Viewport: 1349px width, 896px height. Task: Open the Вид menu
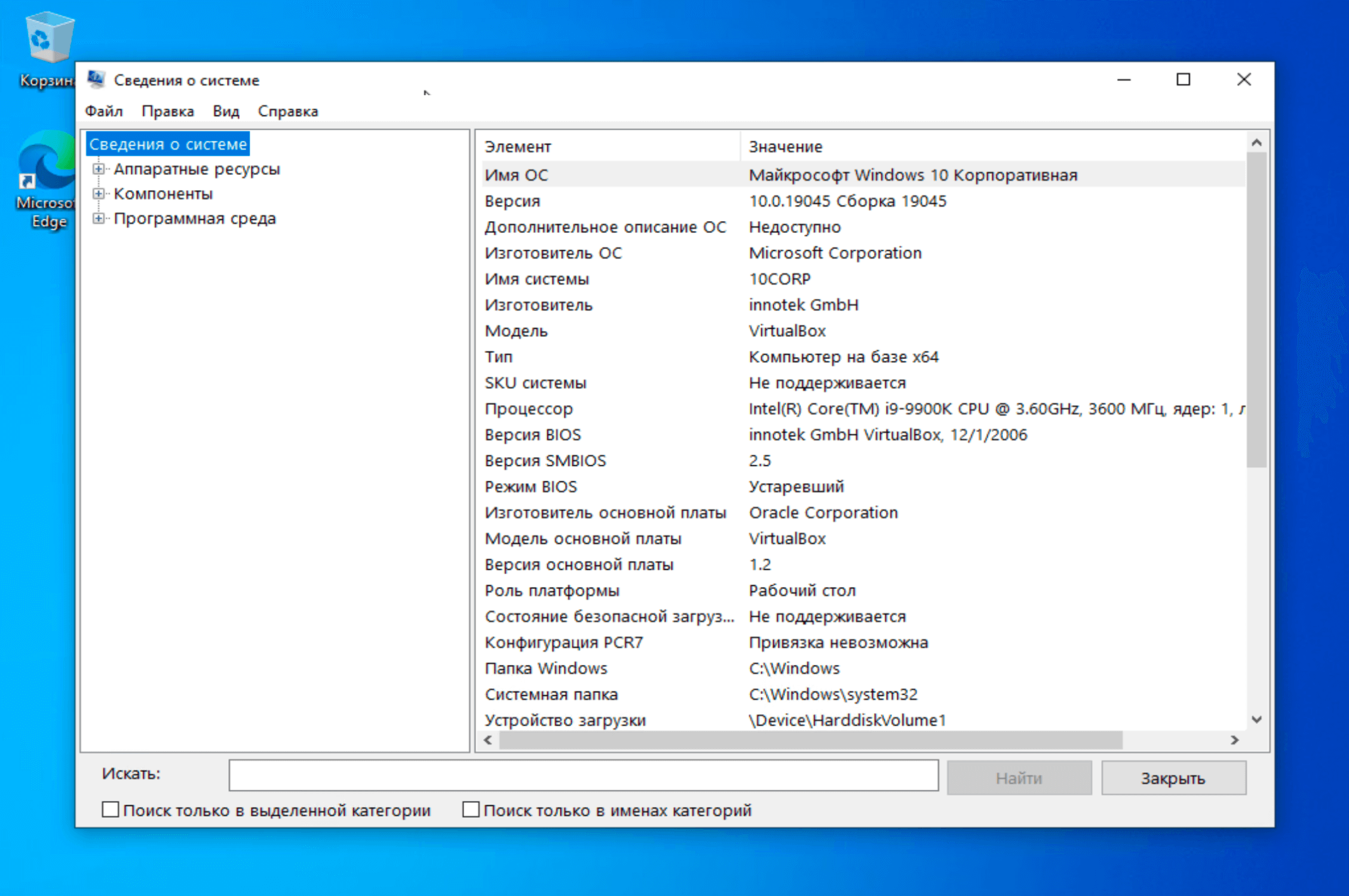click(226, 111)
